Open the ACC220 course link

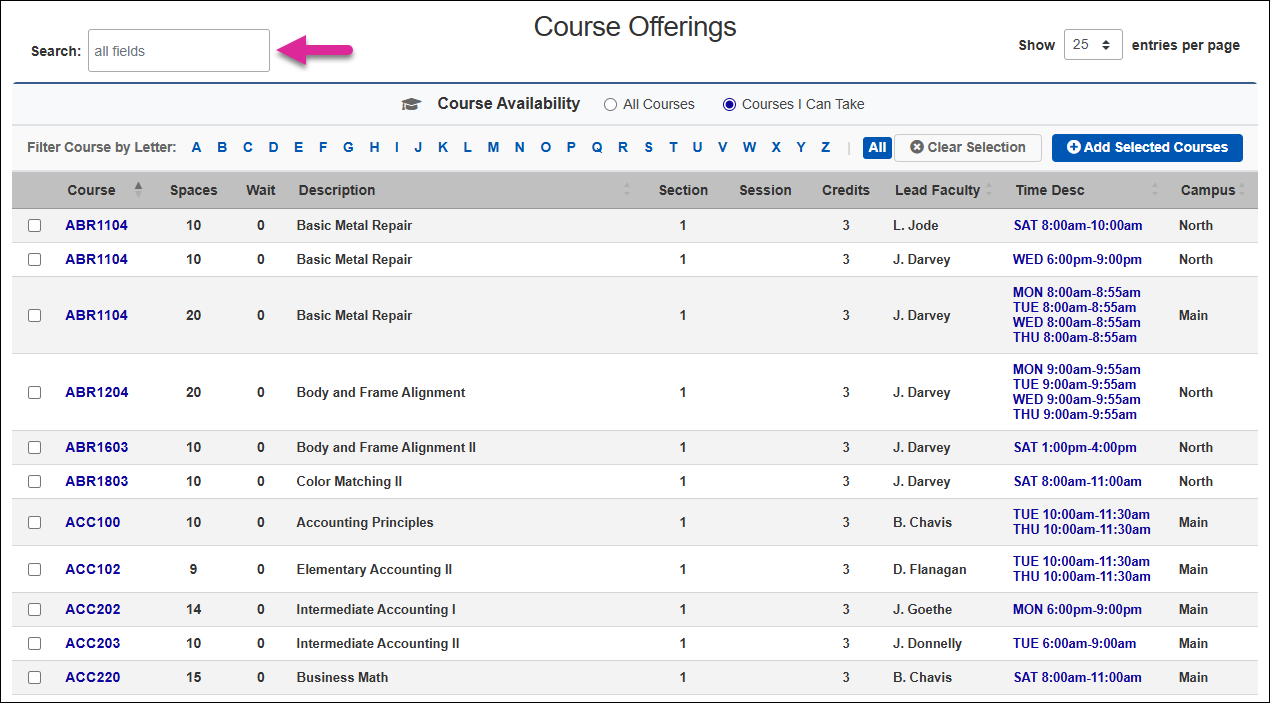(x=93, y=677)
